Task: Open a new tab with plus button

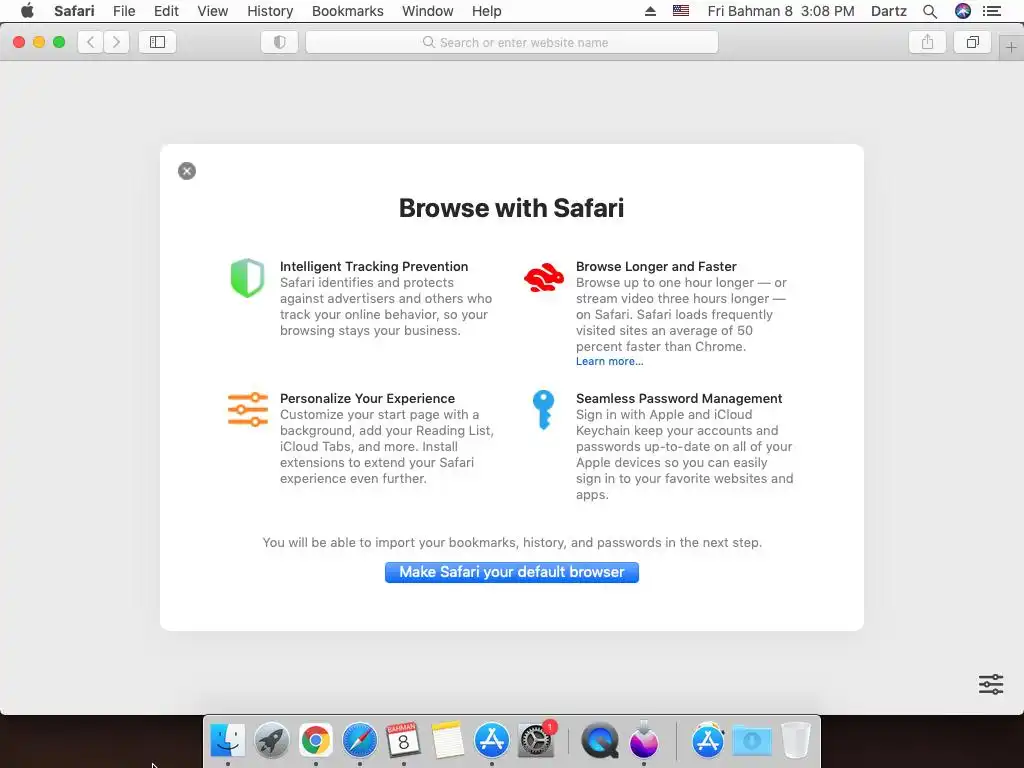Action: (1011, 48)
